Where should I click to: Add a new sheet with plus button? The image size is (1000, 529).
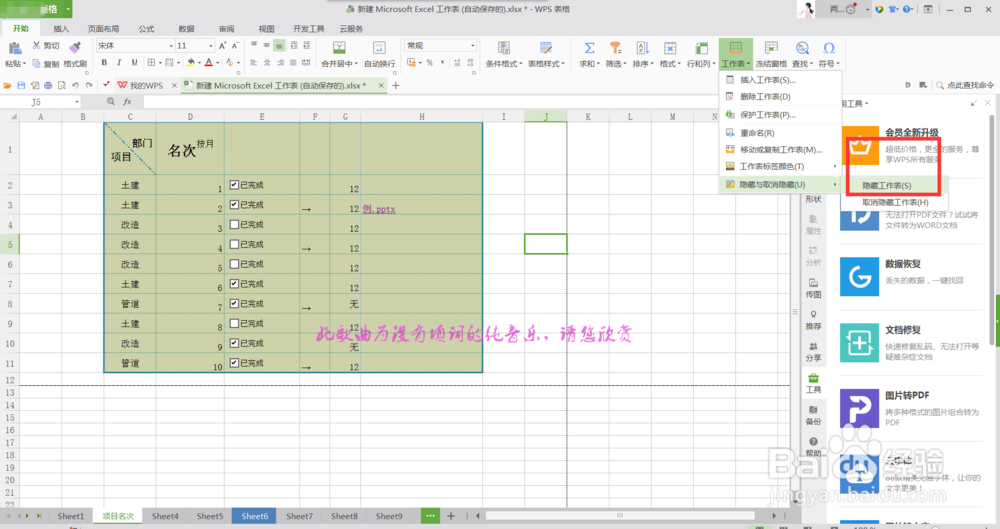click(451, 516)
